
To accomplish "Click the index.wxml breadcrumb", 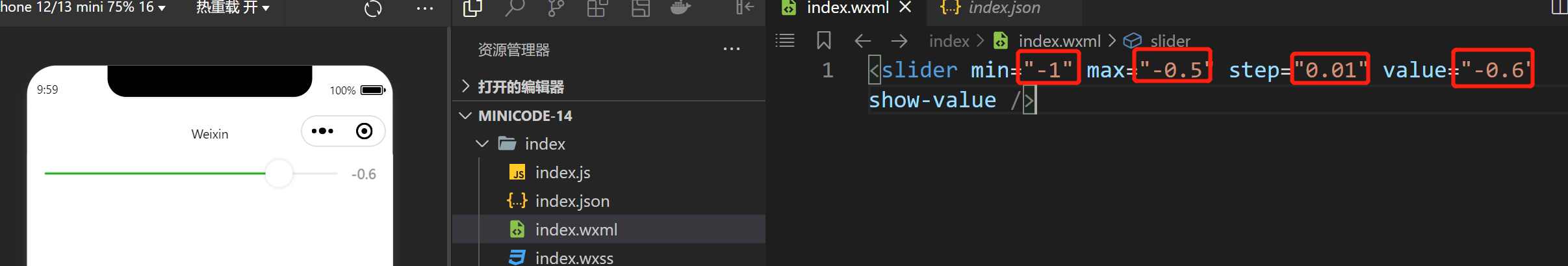I will 1059,42.
